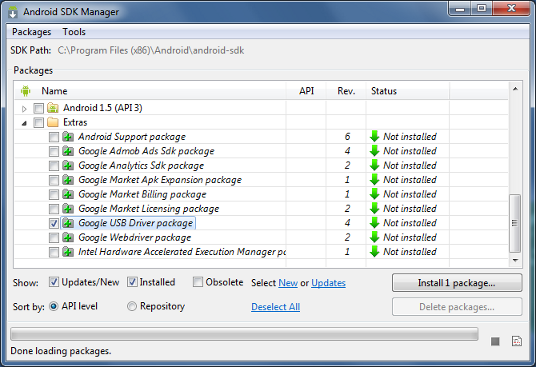Screen dimensions: 536x367
Task: Click green arrow for Google Market Billing status
Action: (375, 194)
